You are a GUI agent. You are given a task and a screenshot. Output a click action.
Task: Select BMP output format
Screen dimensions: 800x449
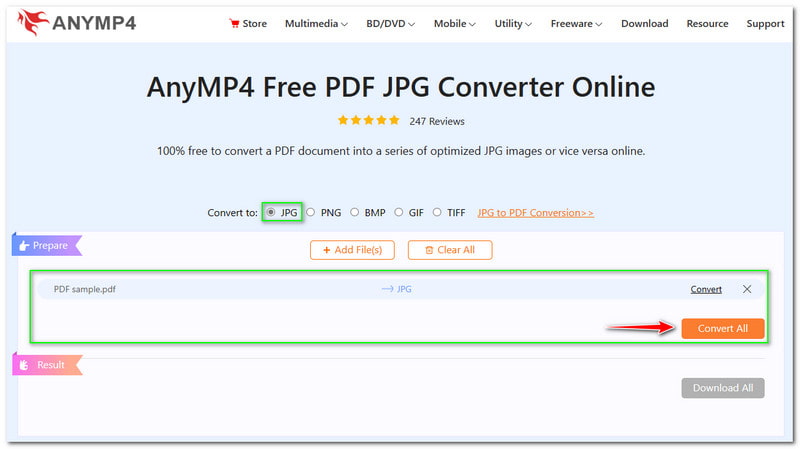point(354,212)
